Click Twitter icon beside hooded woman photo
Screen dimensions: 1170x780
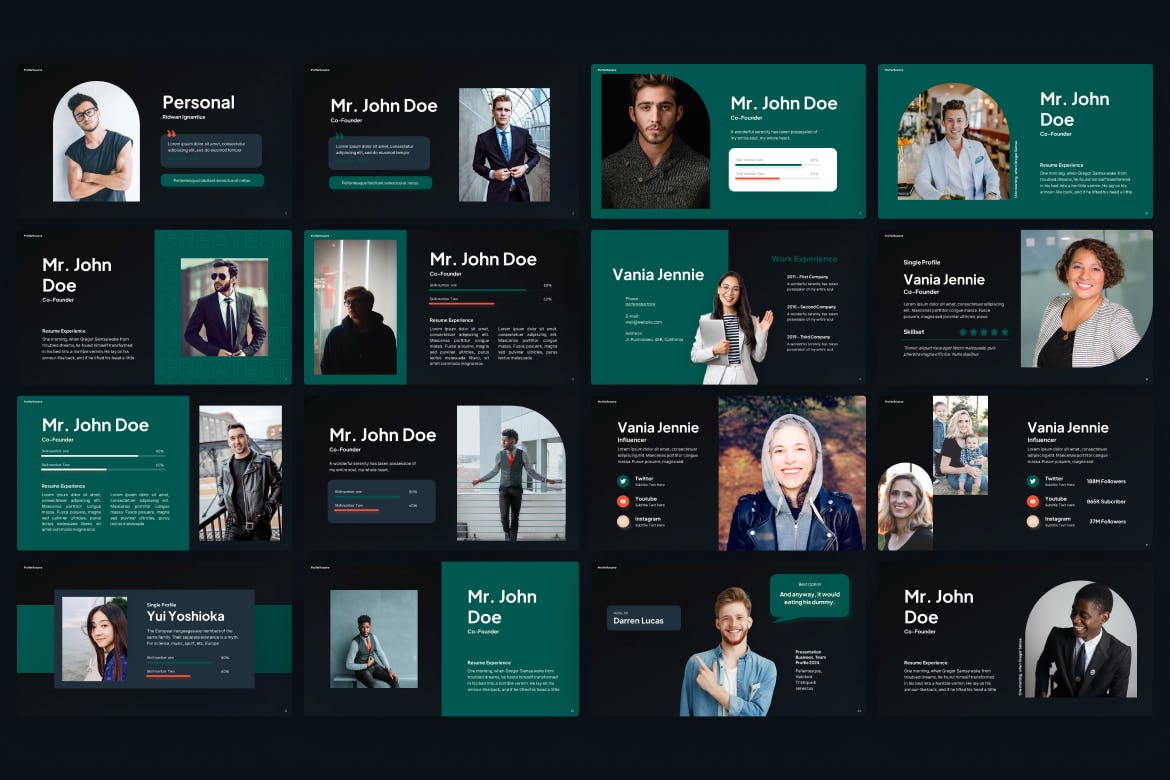[623, 481]
